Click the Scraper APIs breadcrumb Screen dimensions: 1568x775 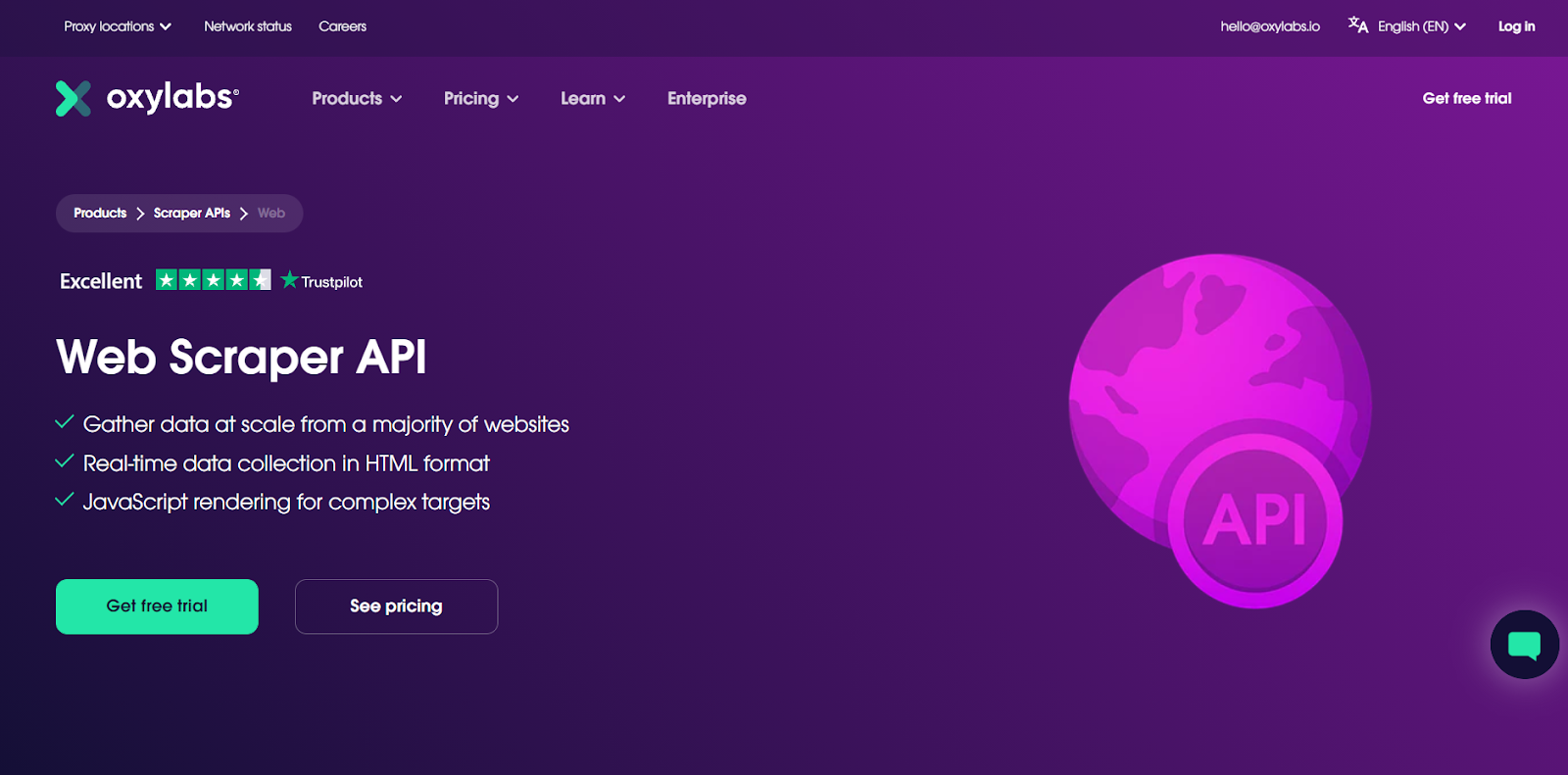click(x=192, y=213)
